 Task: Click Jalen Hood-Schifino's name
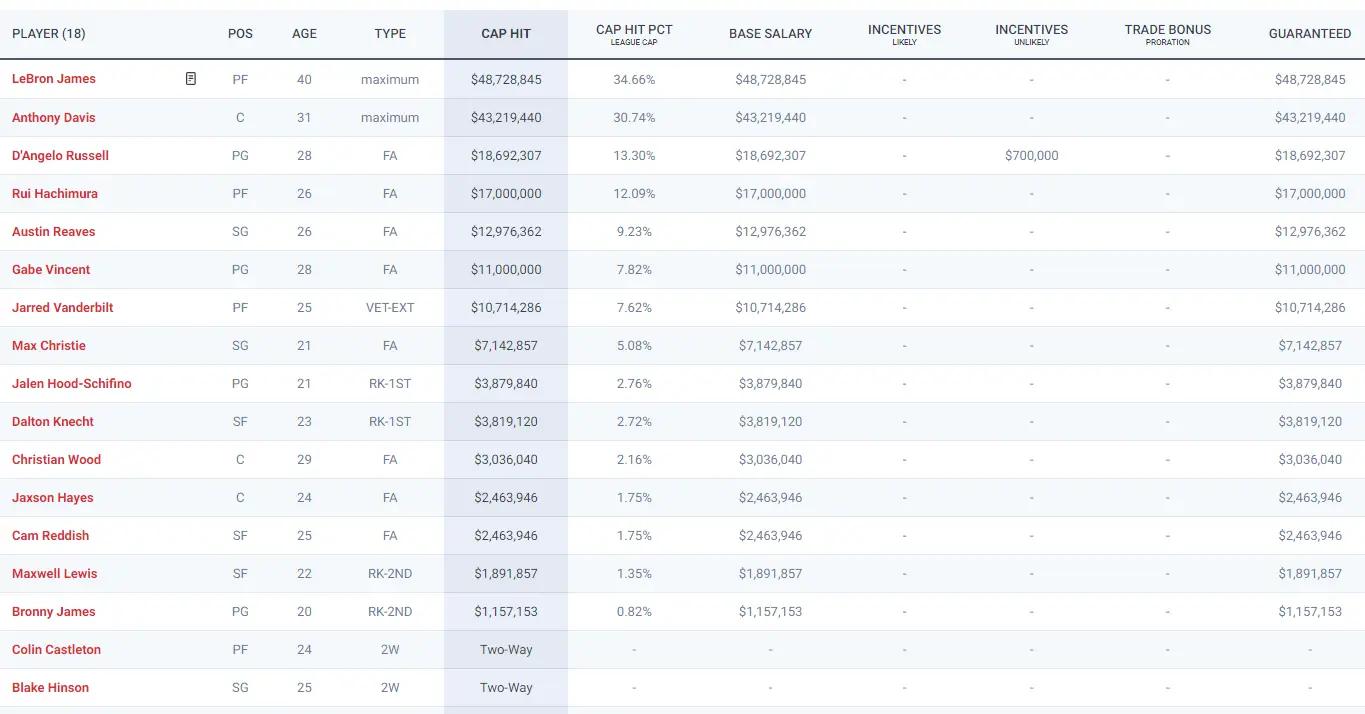point(71,383)
